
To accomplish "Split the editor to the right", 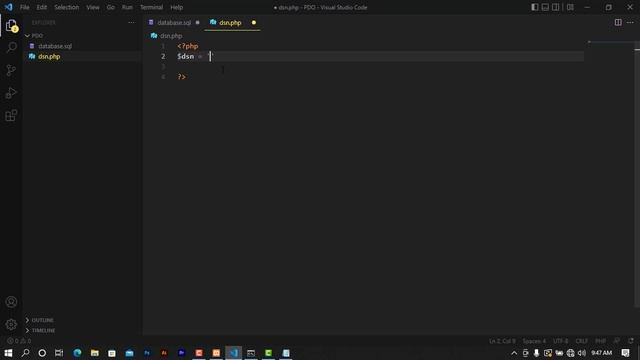I will [618, 22].
